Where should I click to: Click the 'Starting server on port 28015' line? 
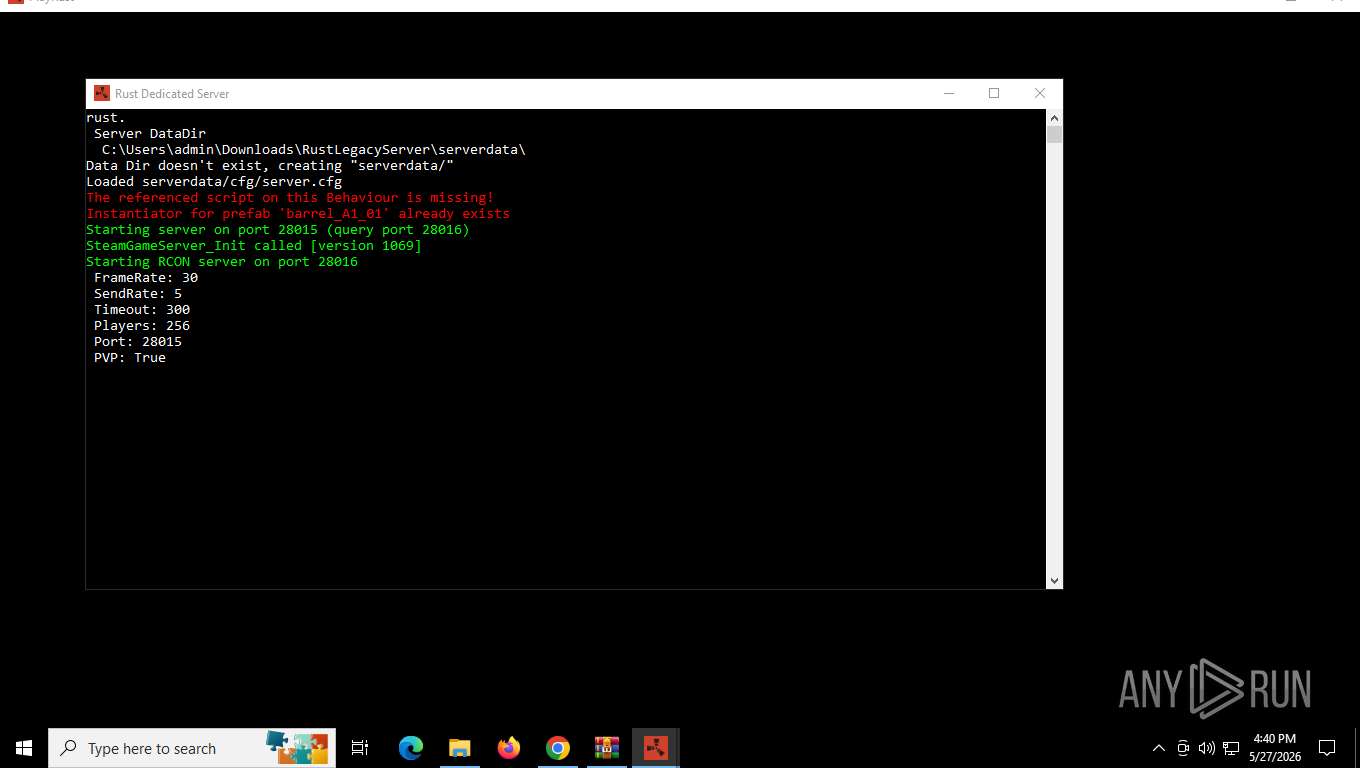point(278,230)
